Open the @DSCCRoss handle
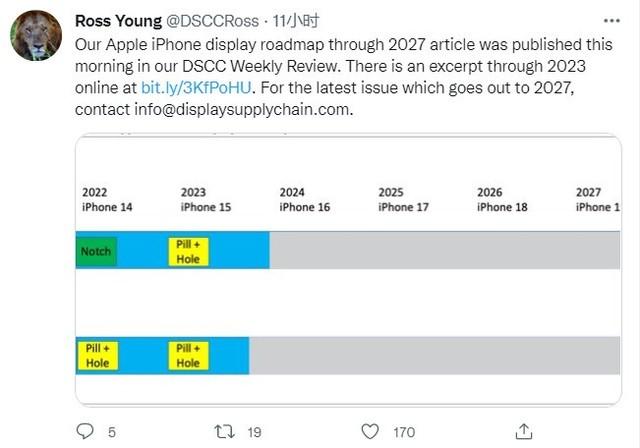 coord(212,21)
